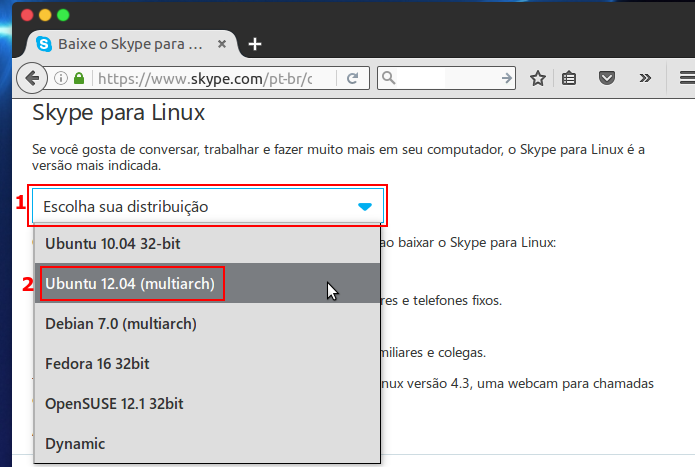This screenshot has height=467, width=695.
Task: Click the browser back arrow button
Action: pyautogui.click(x=31, y=78)
